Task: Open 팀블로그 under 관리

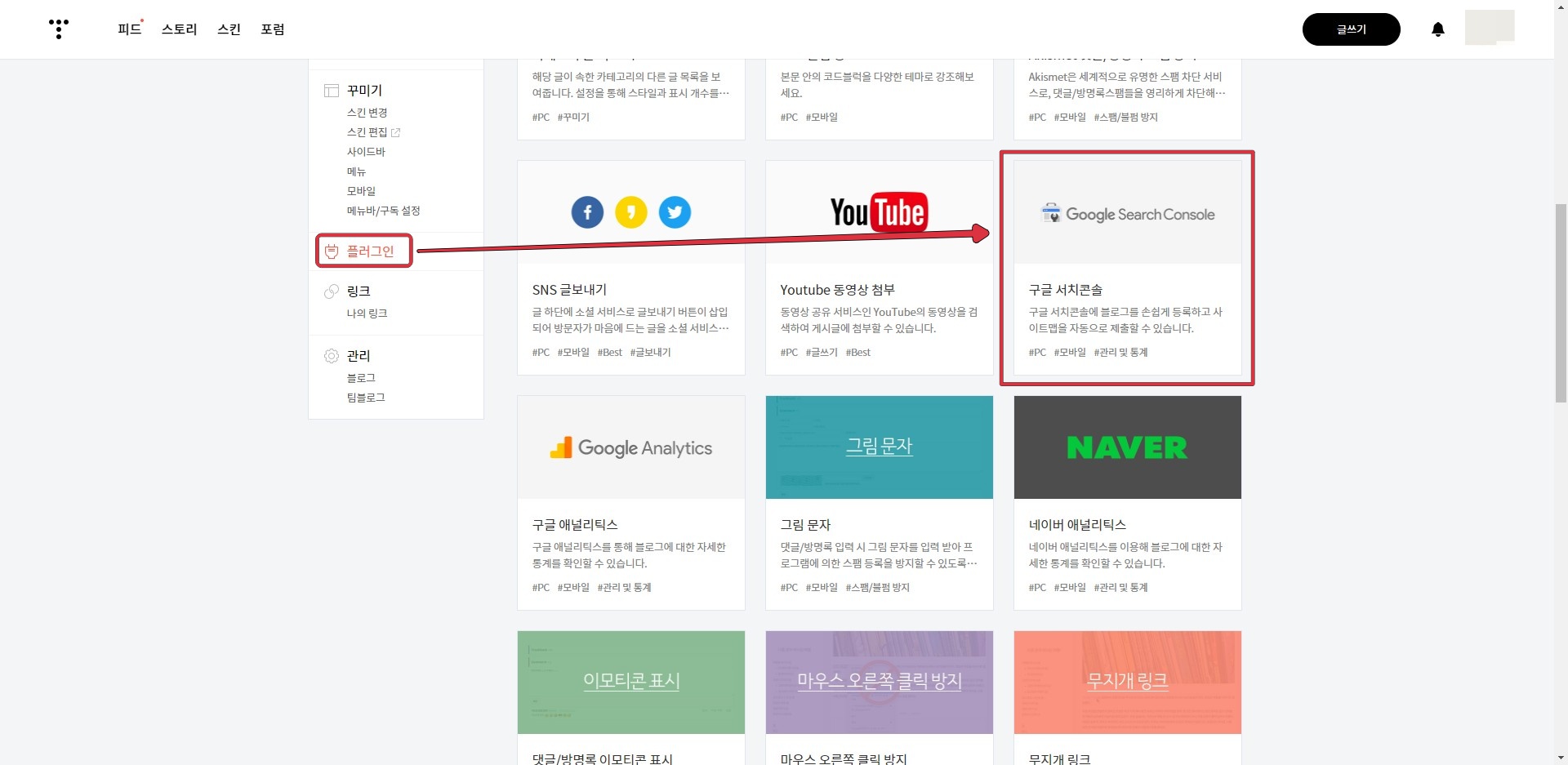Action: (x=366, y=398)
